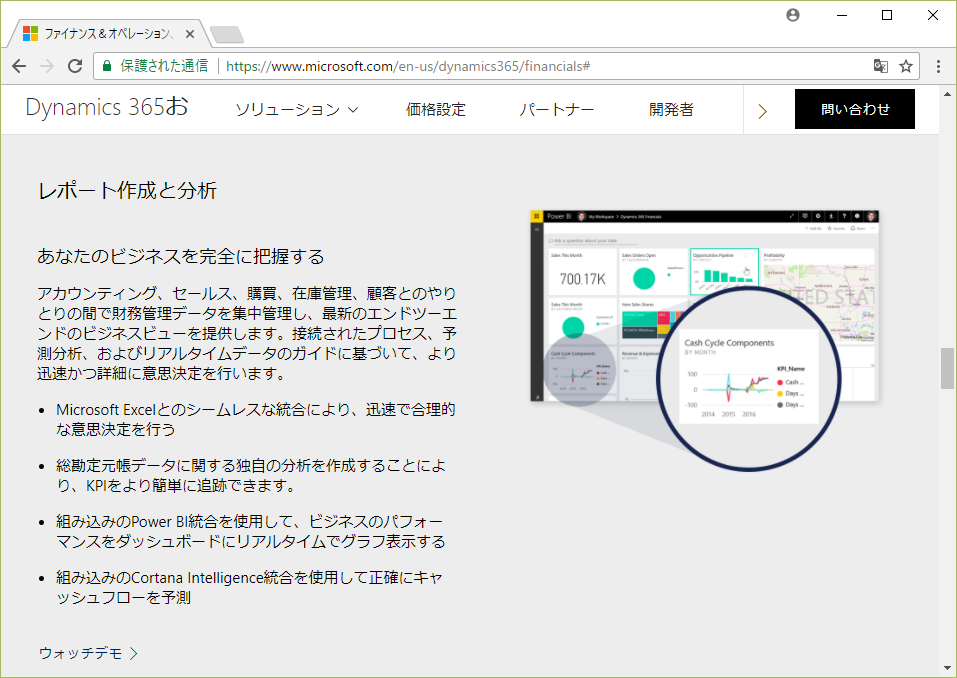Click the browser forward arrow

tap(47, 66)
